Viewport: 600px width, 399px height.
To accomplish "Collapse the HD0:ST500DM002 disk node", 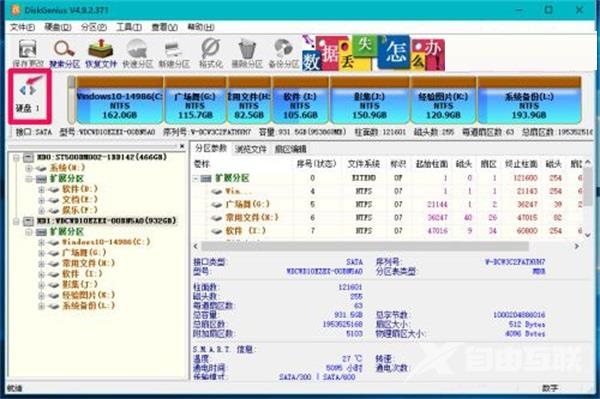I will pos(16,157).
